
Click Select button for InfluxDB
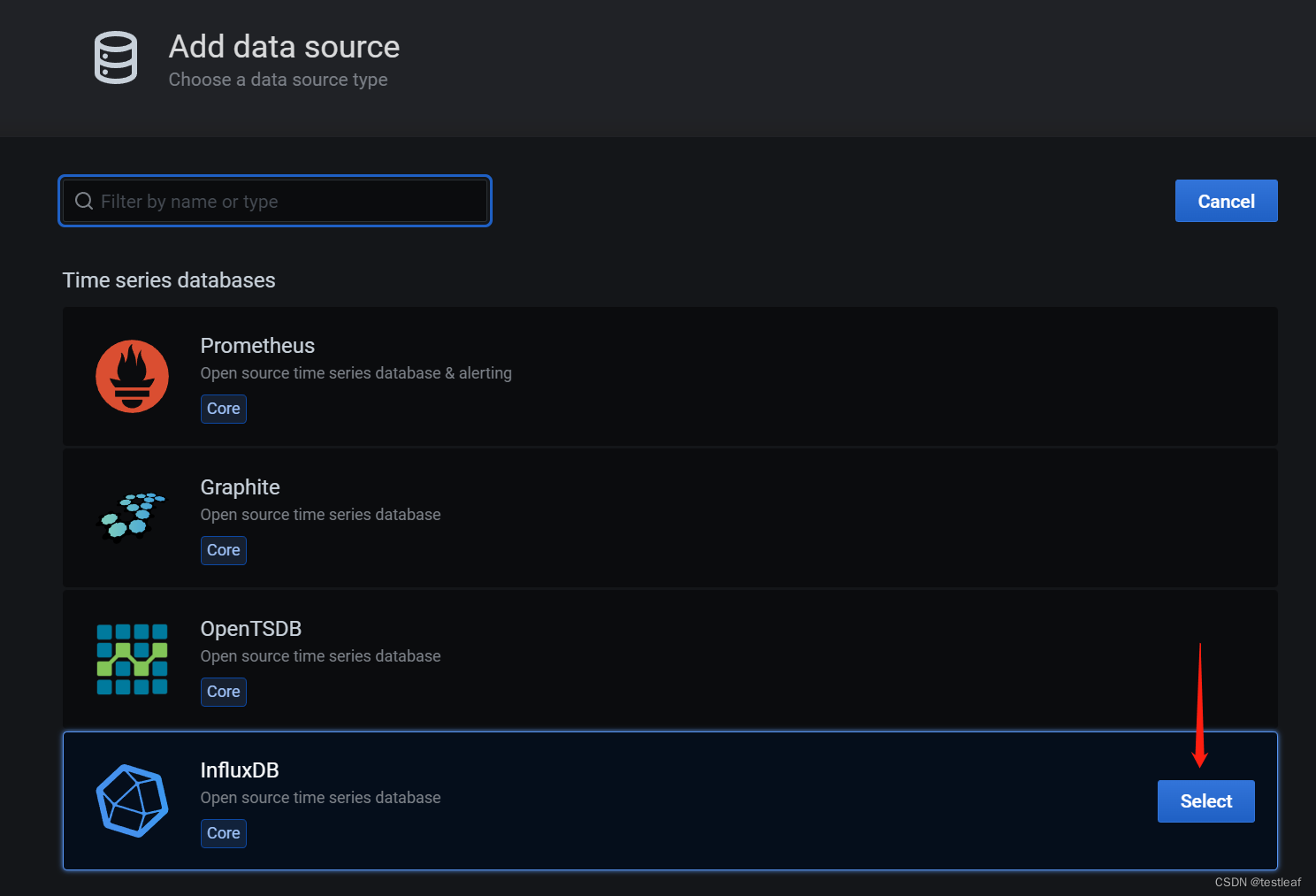coord(1205,801)
